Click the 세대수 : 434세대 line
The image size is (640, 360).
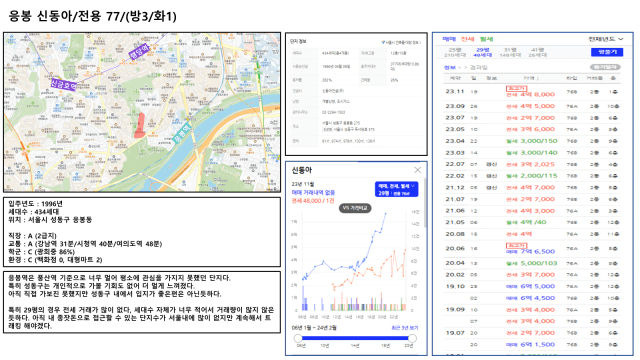click(33, 211)
